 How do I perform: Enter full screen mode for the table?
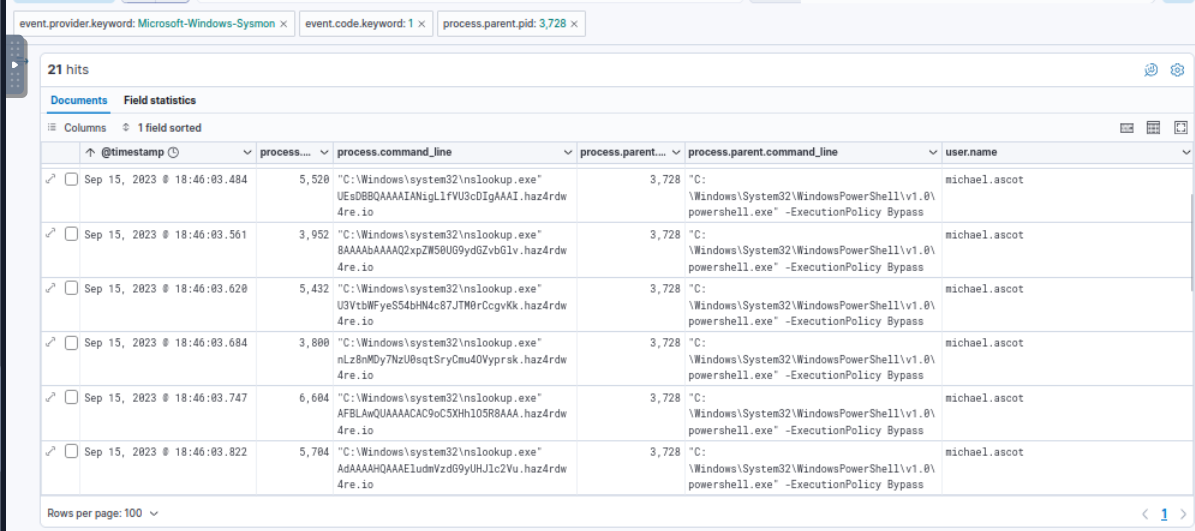(1180, 128)
